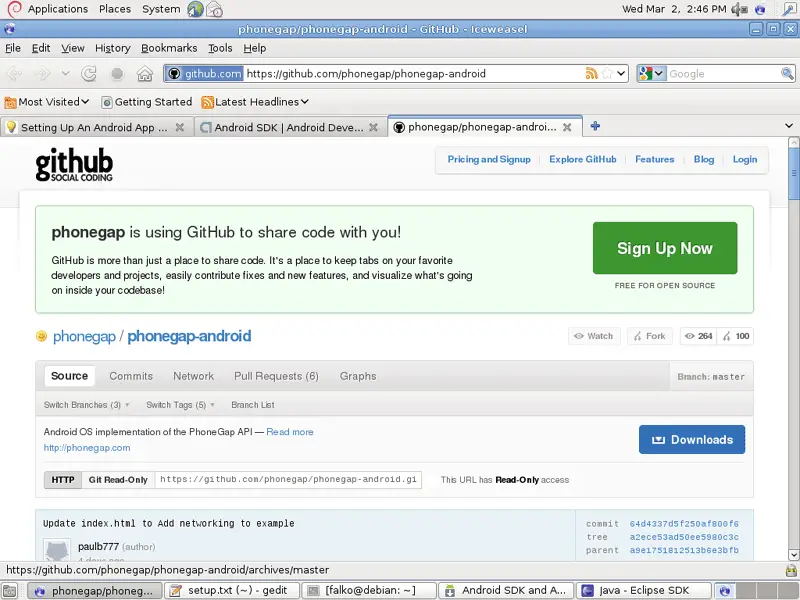Open the Tools menu
The image size is (800, 600).
(220, 48)
